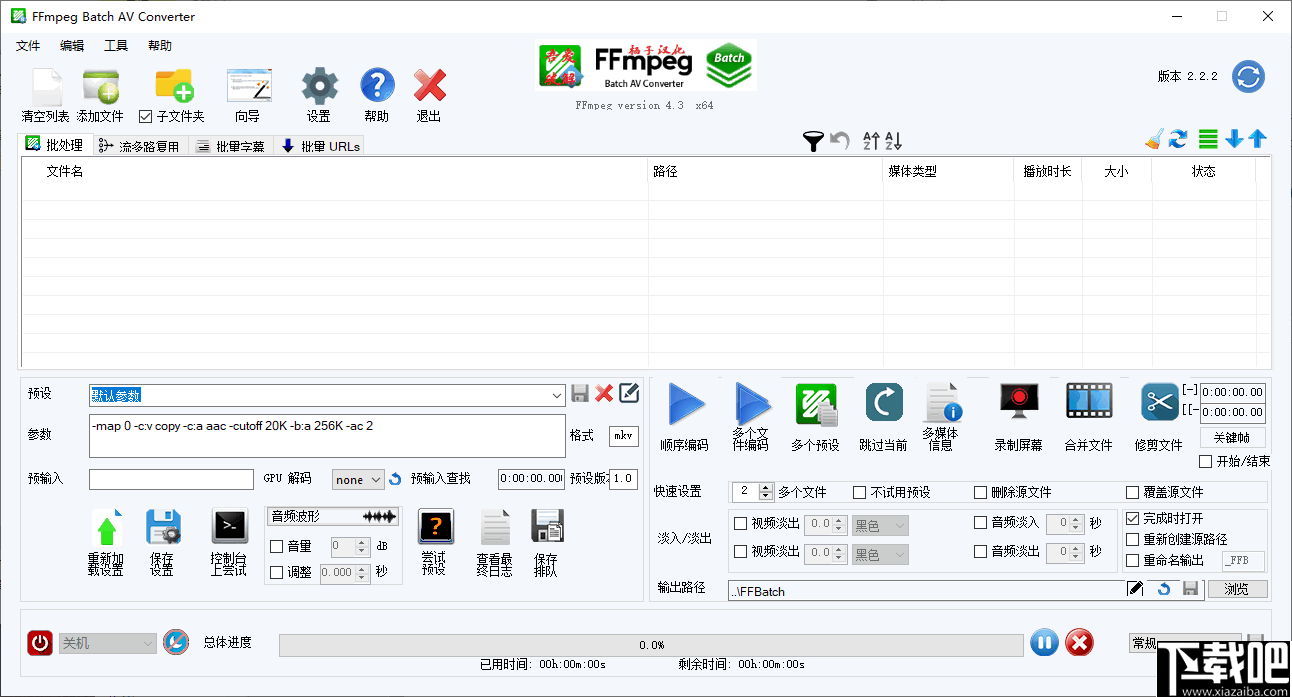This screenshot has height=697, width=1292.
Task: Click Trim Files scissors icon (修剪文件)
Action: 1160,402
